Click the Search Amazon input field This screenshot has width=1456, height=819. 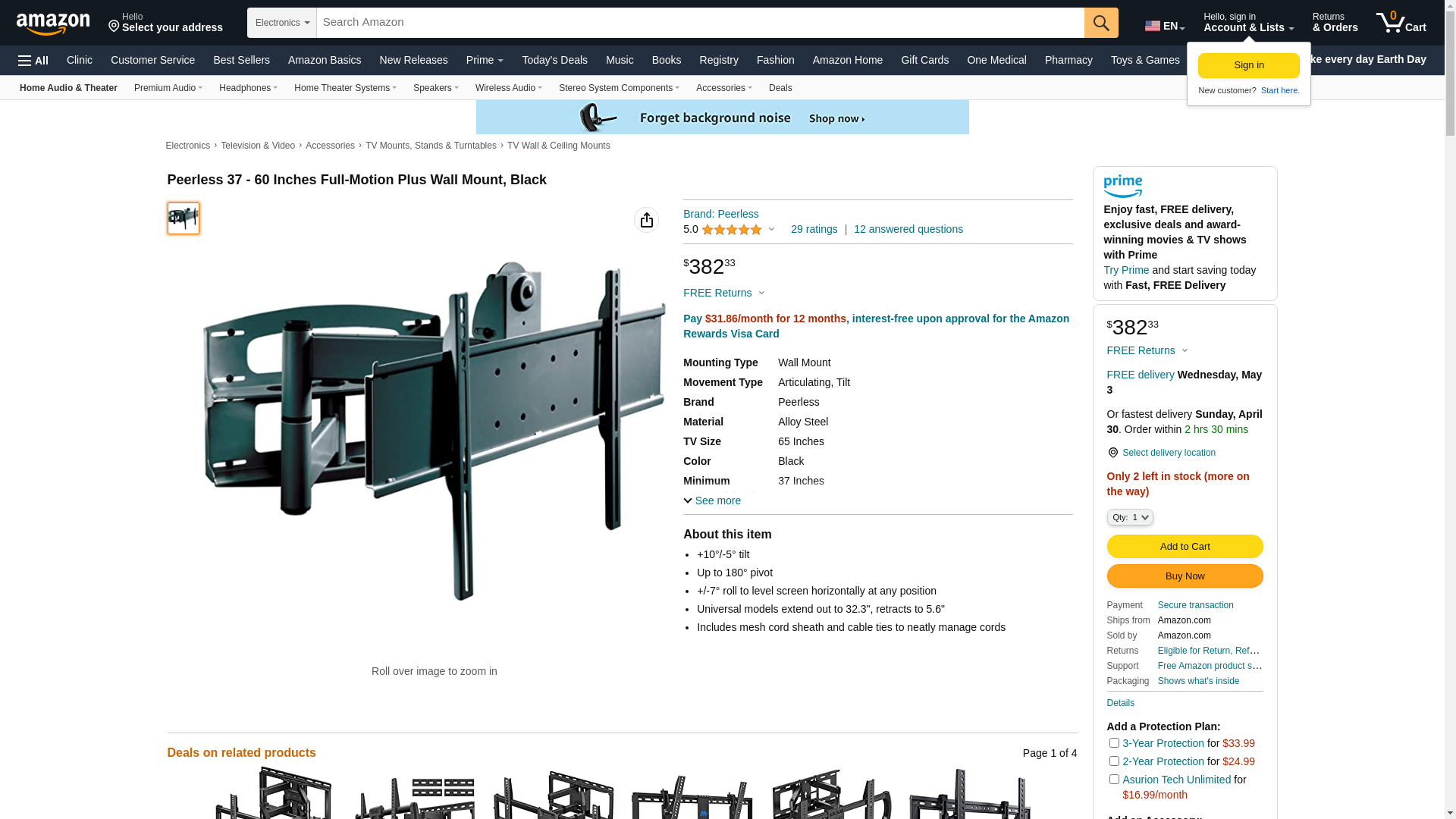coord(700,23)
